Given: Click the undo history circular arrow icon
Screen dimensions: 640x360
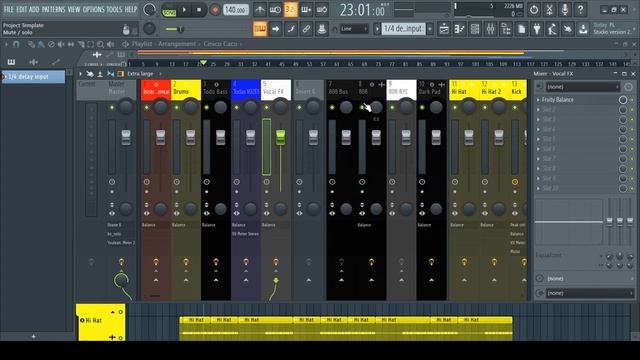Looking at the screenshot, I should 533,9.
